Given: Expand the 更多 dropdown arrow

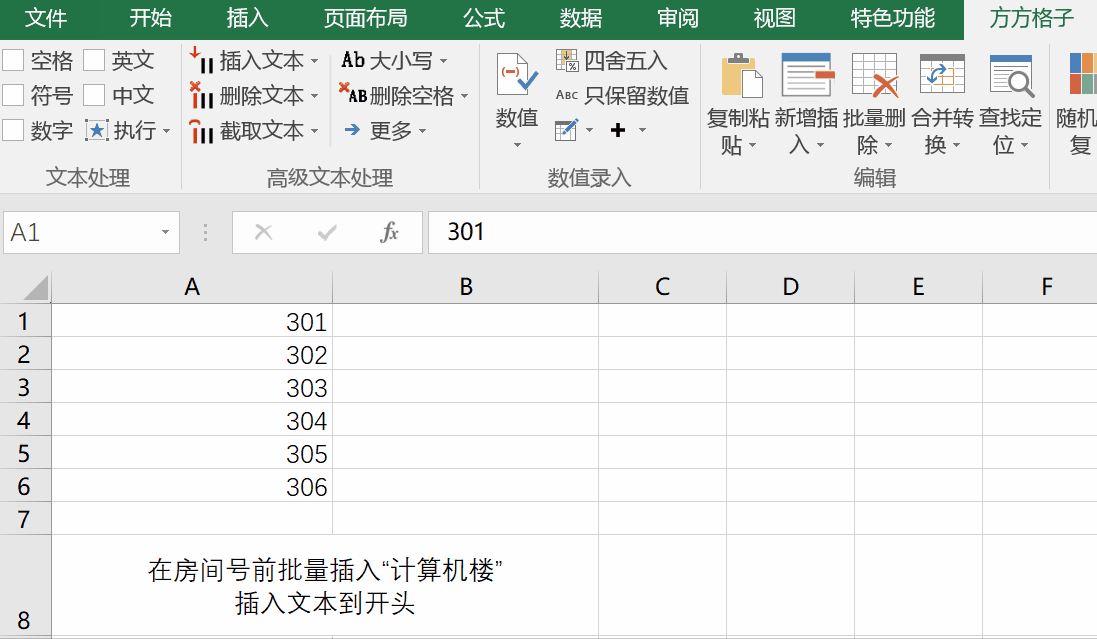Looking at the screenshot, I should tap(422, 131).
